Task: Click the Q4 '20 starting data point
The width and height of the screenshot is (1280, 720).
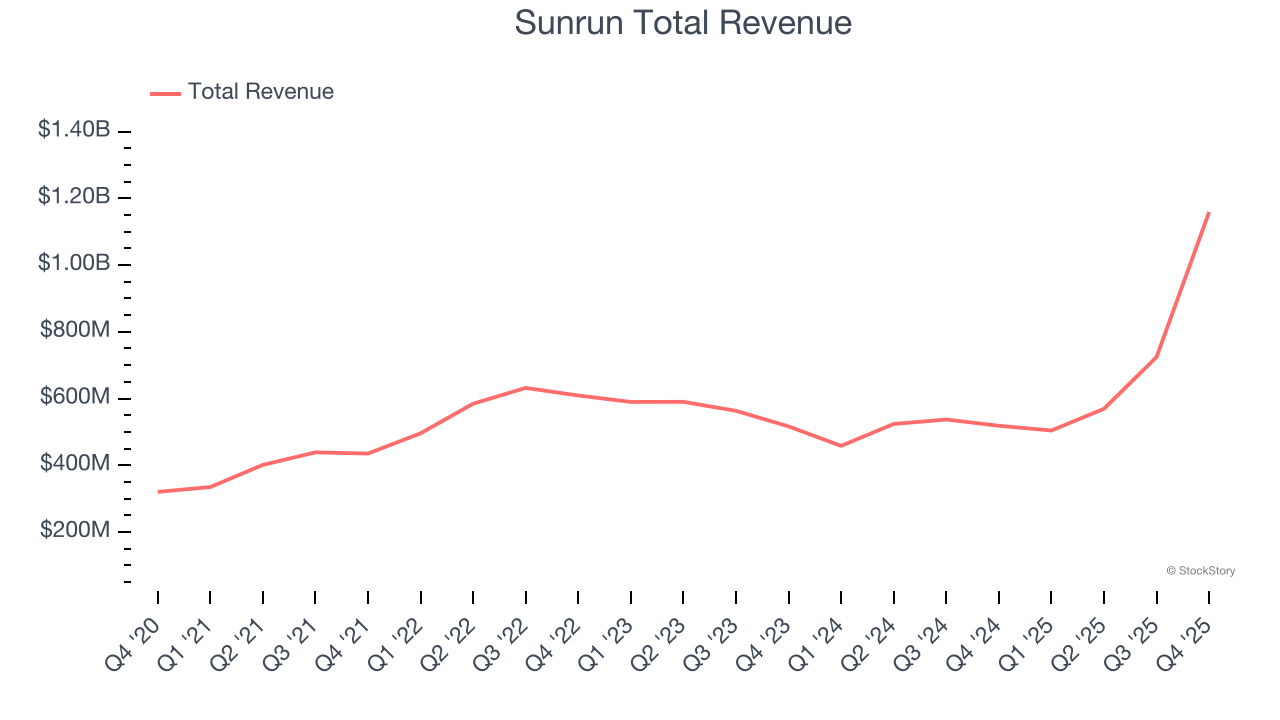Action: point(158,491)
